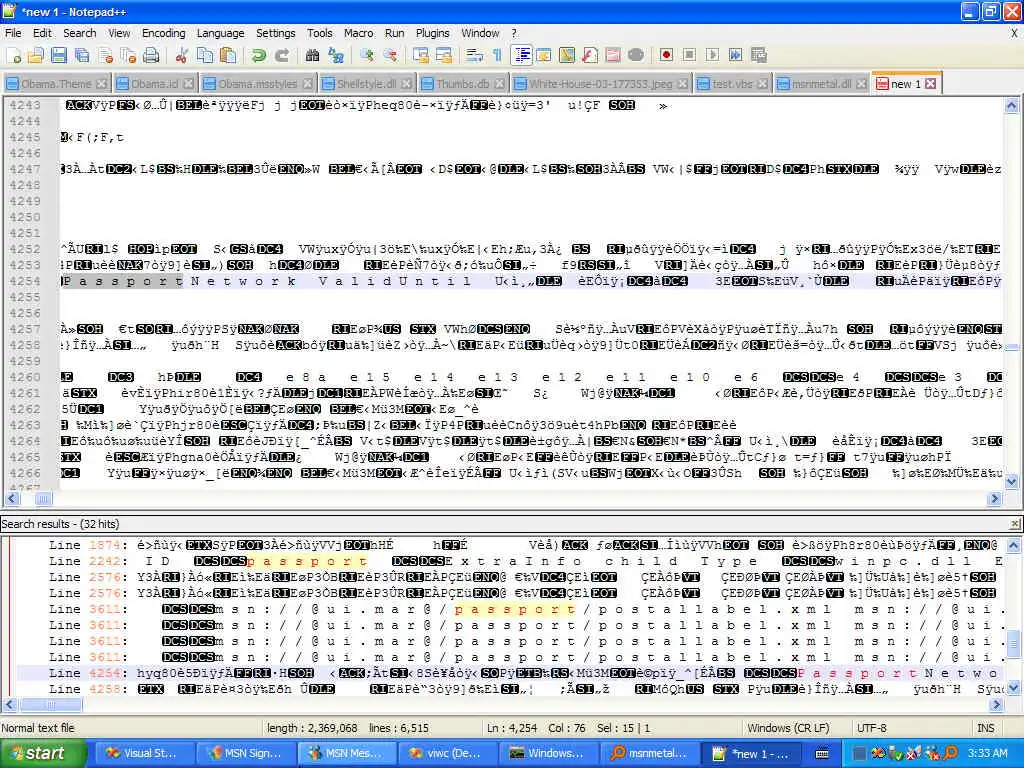The image size is (1024, 768).
Task: Open the Plugins menu
Action: click(432, 33)
